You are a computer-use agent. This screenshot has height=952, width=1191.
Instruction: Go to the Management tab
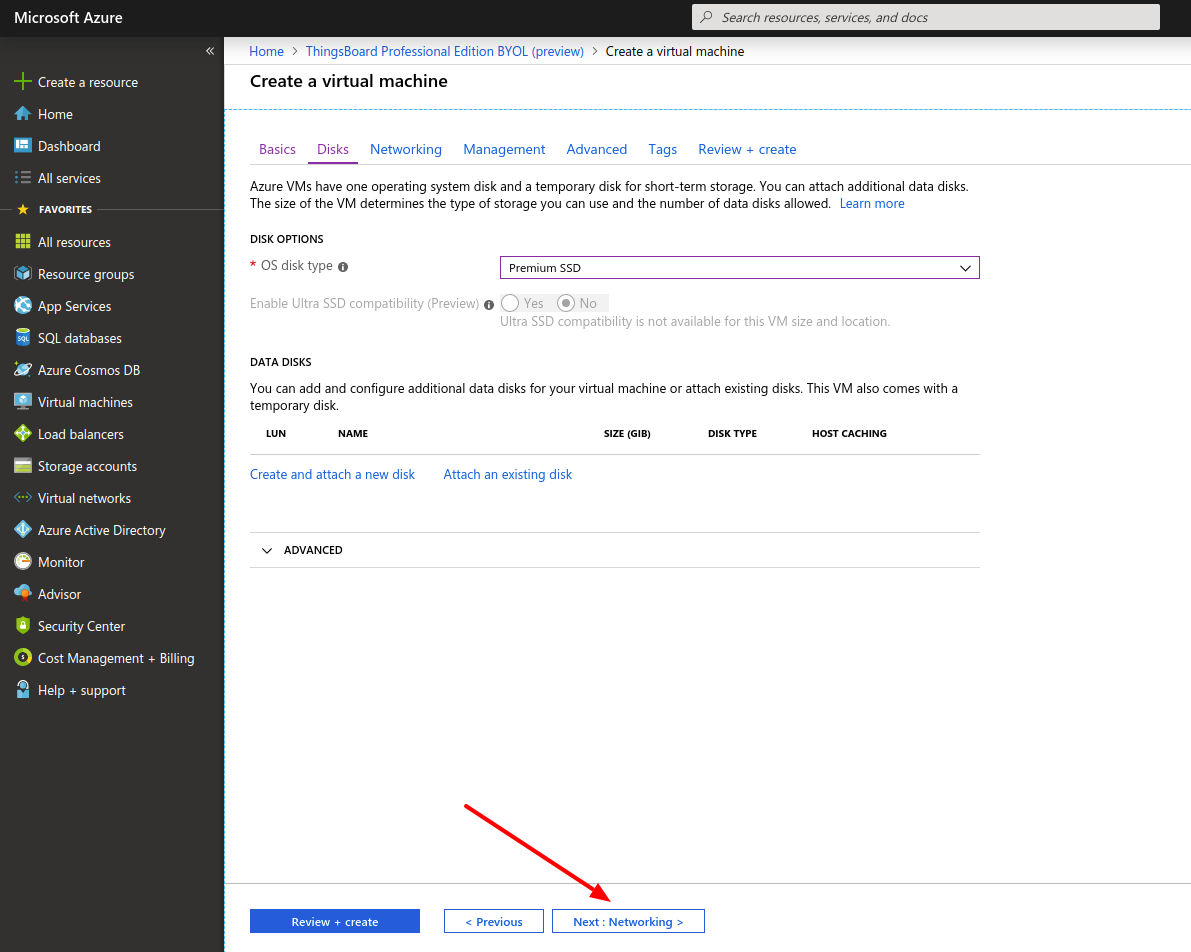[504, 149]
